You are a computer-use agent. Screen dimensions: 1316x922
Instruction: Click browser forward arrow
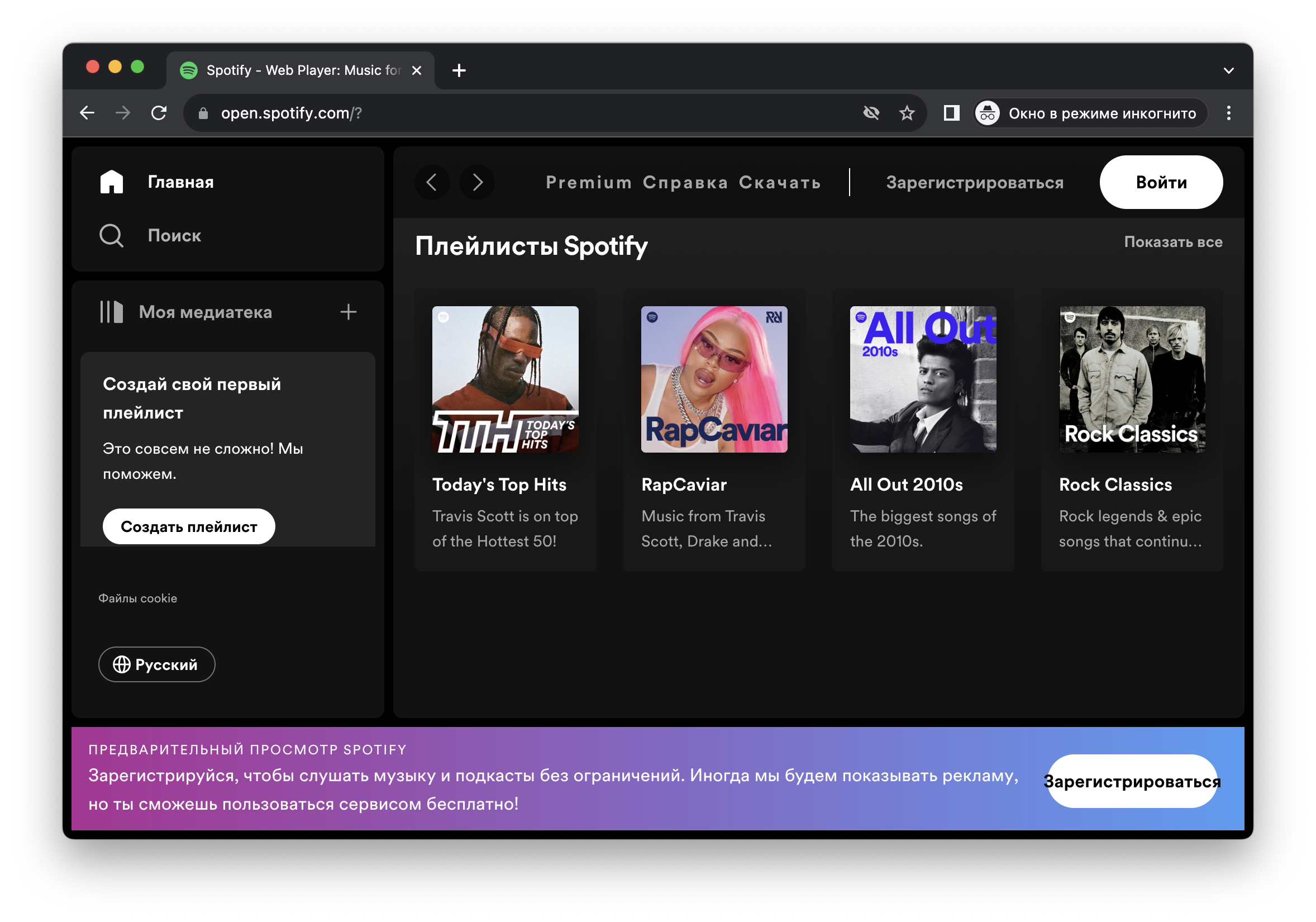(123, 113)
